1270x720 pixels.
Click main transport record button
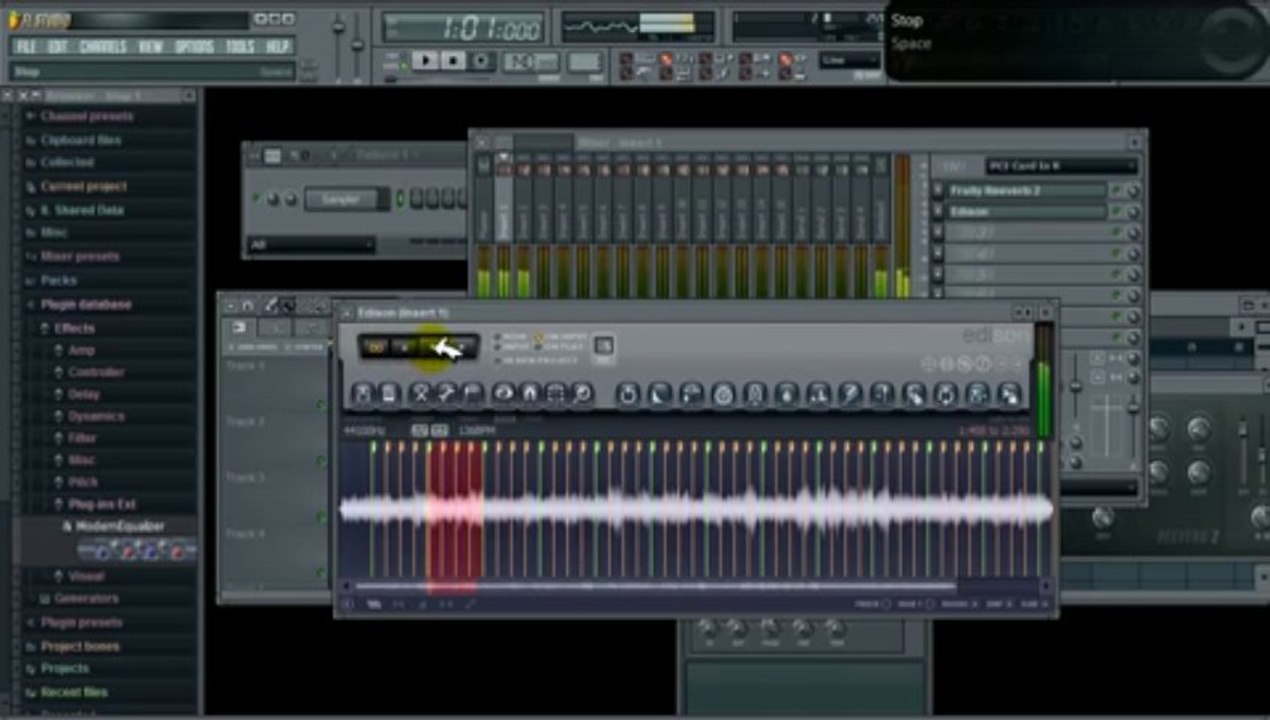click(481, 62)
